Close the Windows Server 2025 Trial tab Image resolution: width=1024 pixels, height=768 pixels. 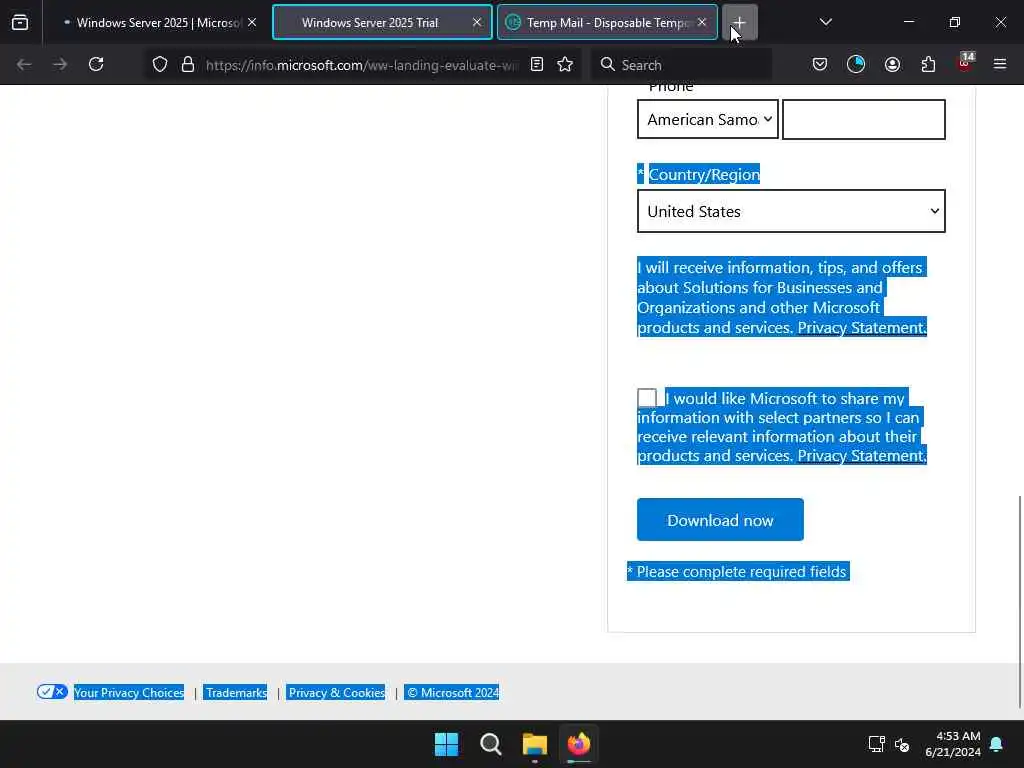pos(477,22)
